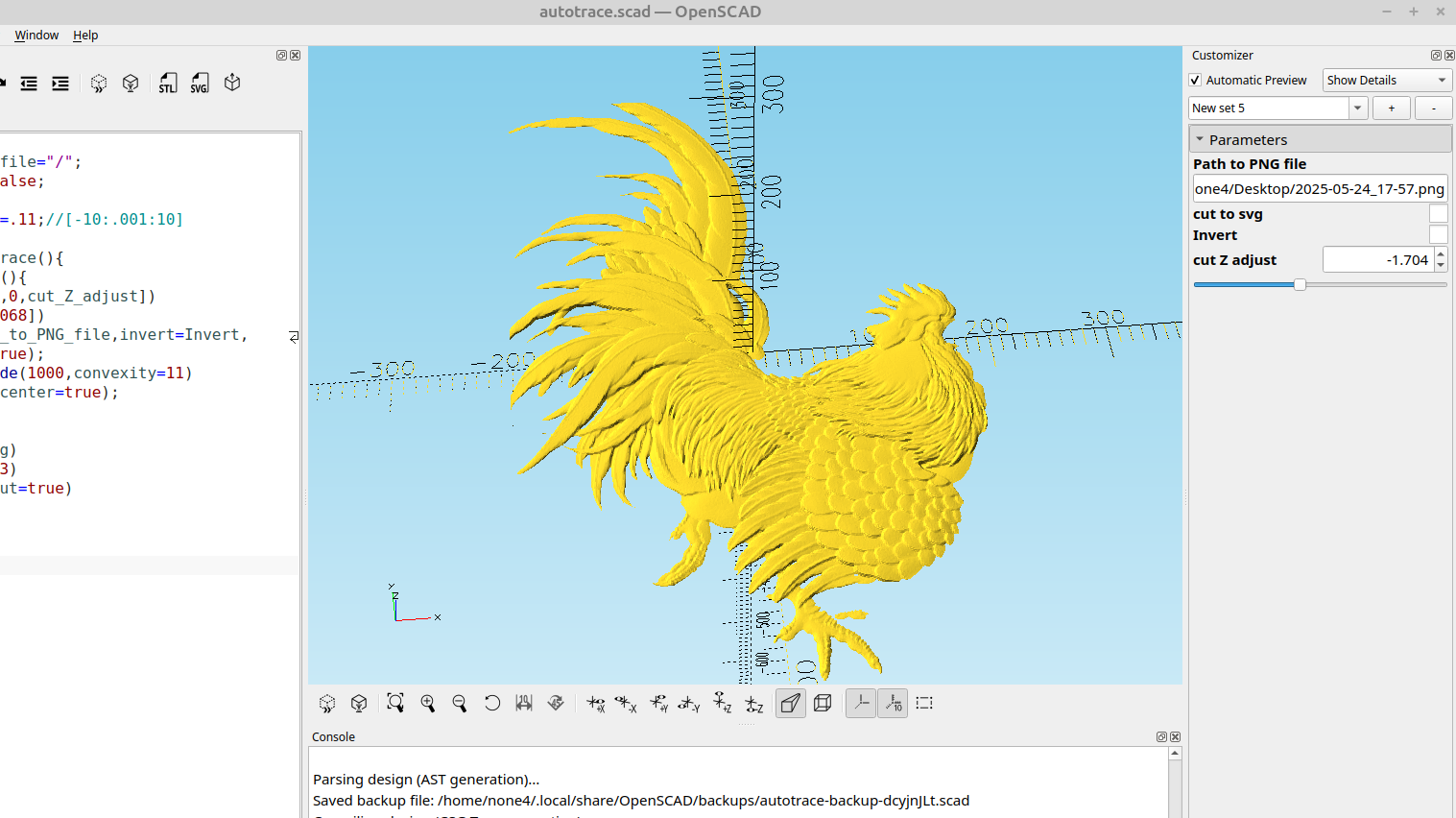Increase cut Z adjust with up arrow

1441,253
